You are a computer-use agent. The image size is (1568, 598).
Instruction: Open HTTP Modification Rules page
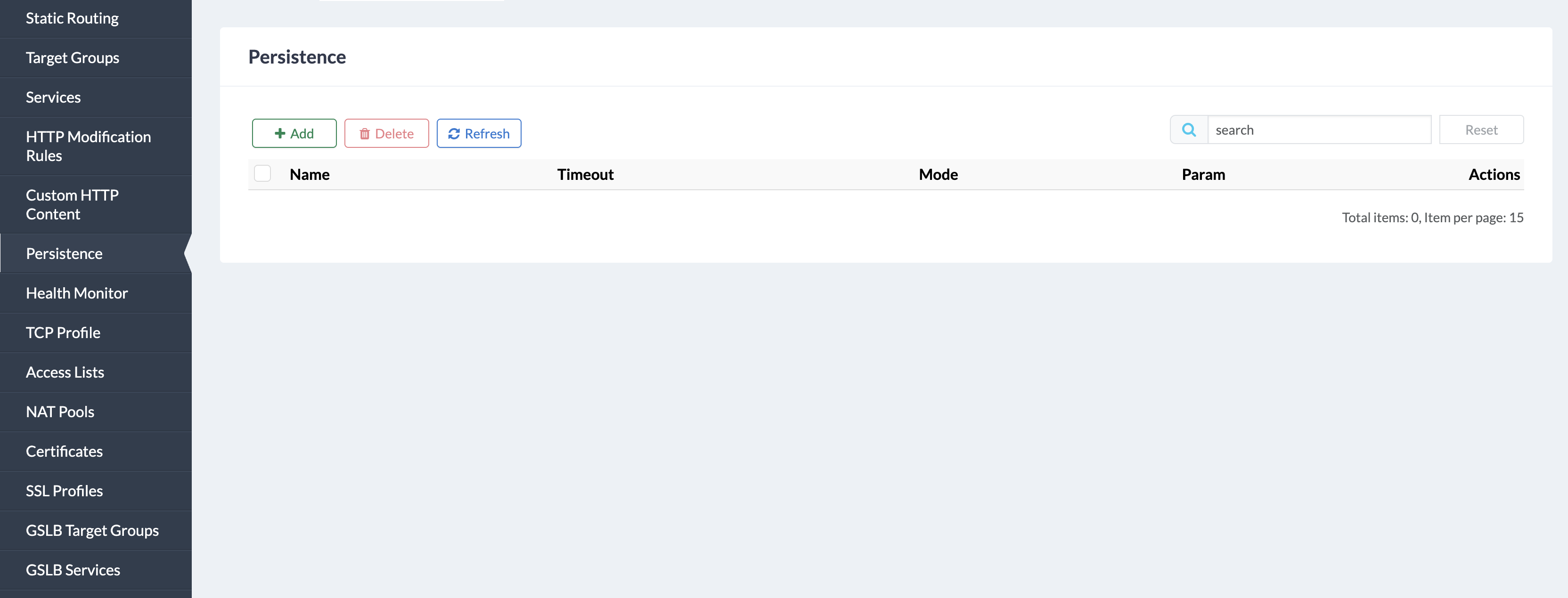tap(88, 146)
